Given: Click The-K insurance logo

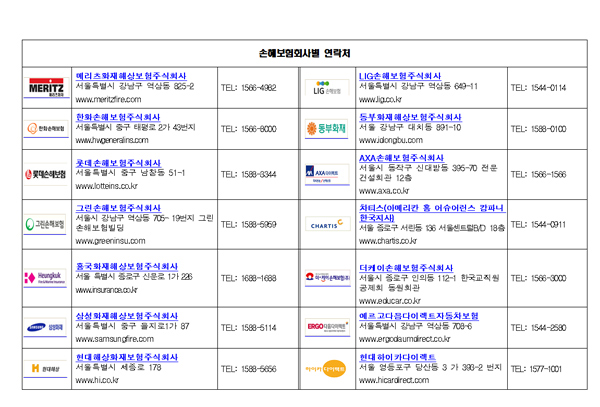Looking at the screenshot, I should 328,278.
